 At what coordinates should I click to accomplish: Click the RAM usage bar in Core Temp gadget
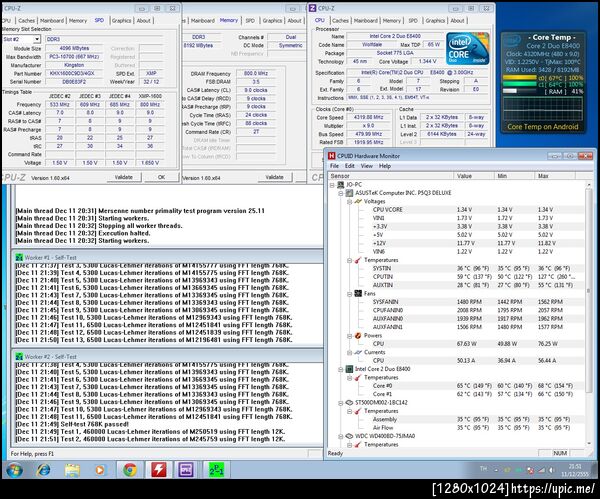(x=520, y=91)
